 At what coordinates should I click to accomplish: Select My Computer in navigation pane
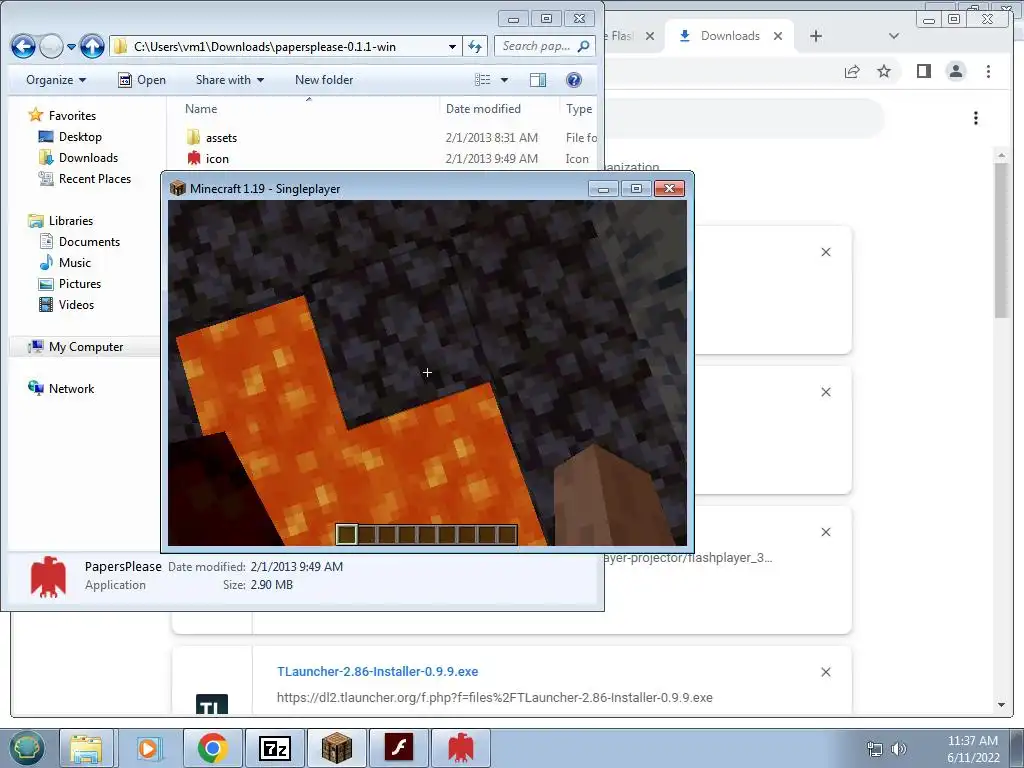pos(86,347)
